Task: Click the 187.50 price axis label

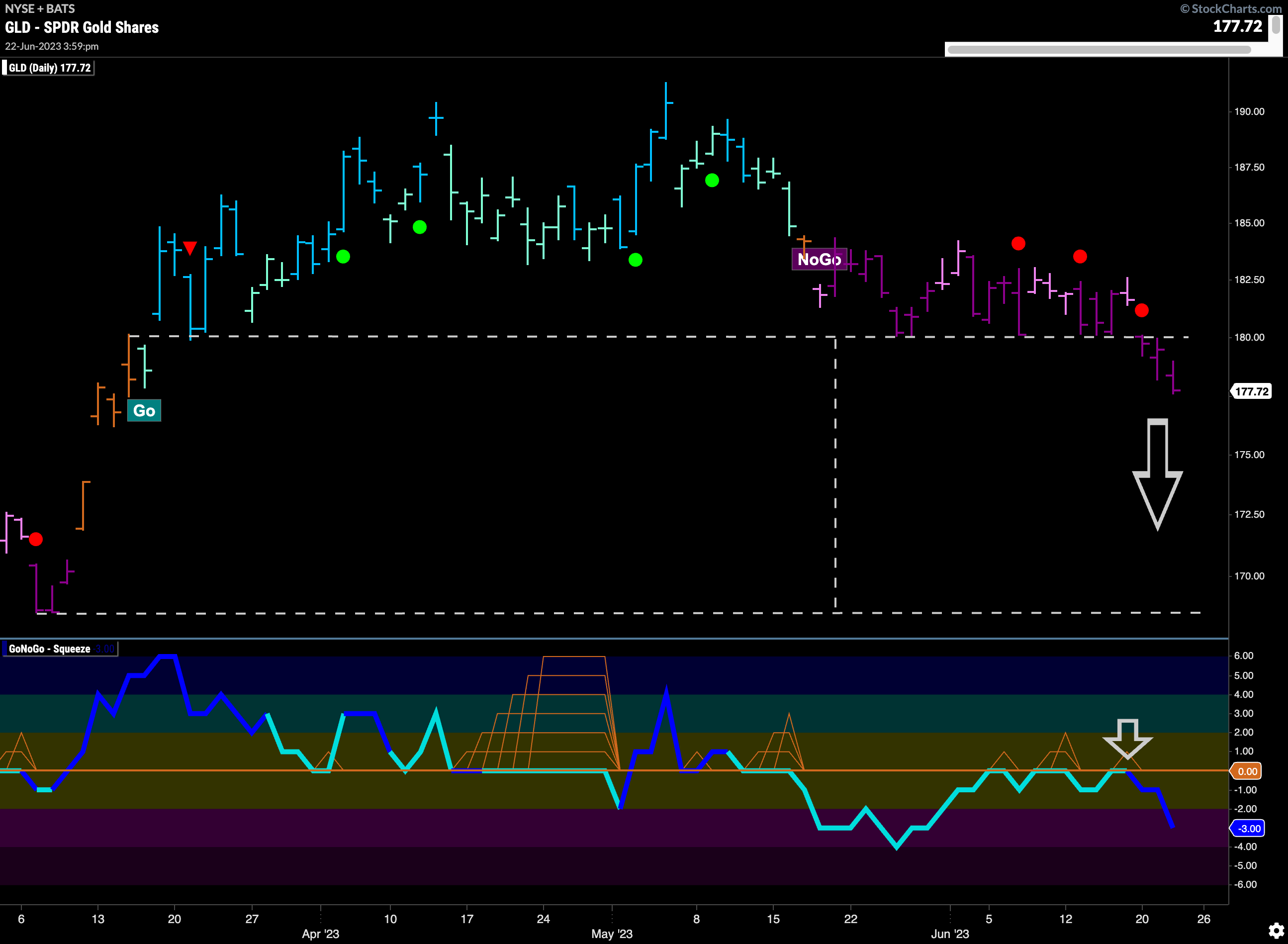Action: [1249, 168]
